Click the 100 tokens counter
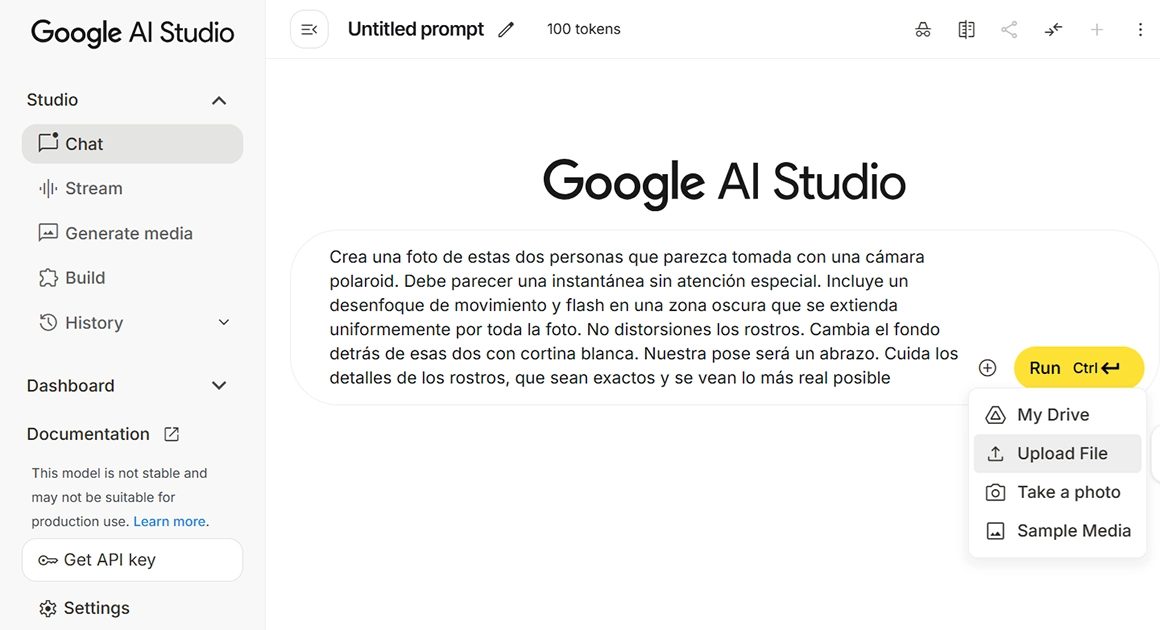Image resolution: width=1160 pixels, height=630 pixels. 584,30
